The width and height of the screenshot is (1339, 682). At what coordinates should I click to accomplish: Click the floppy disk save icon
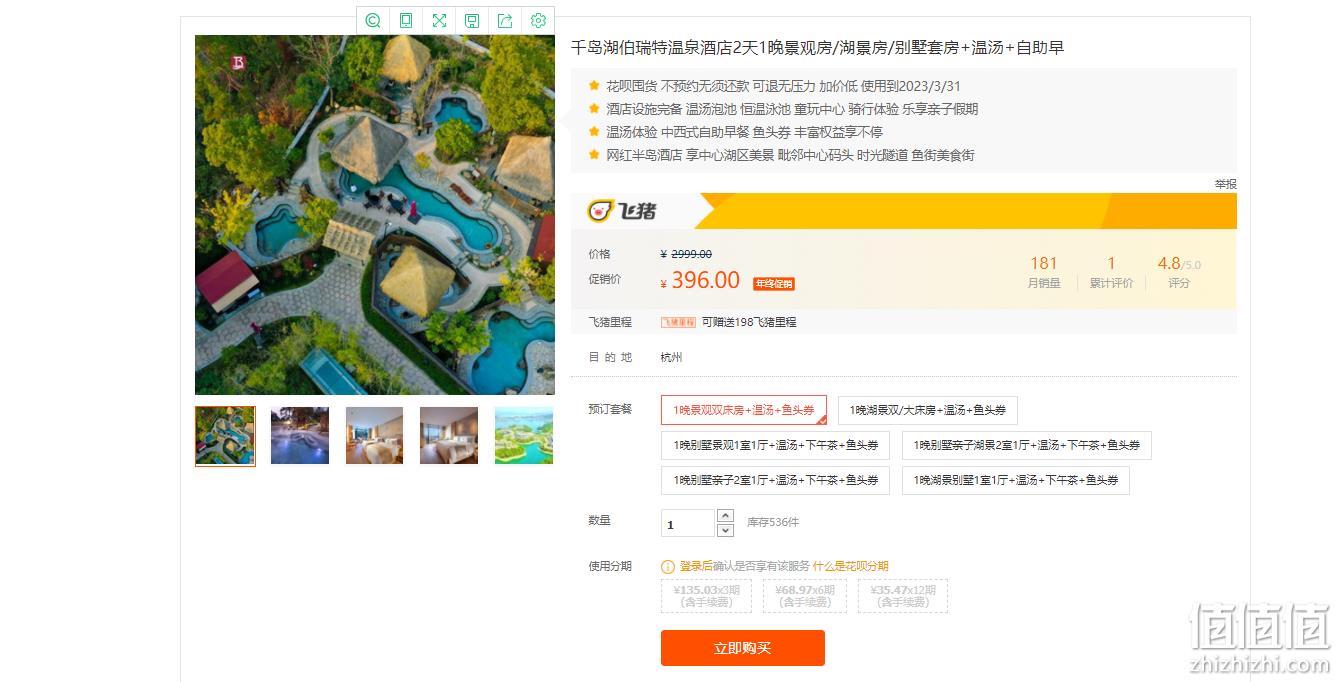(x=472, y=20)
